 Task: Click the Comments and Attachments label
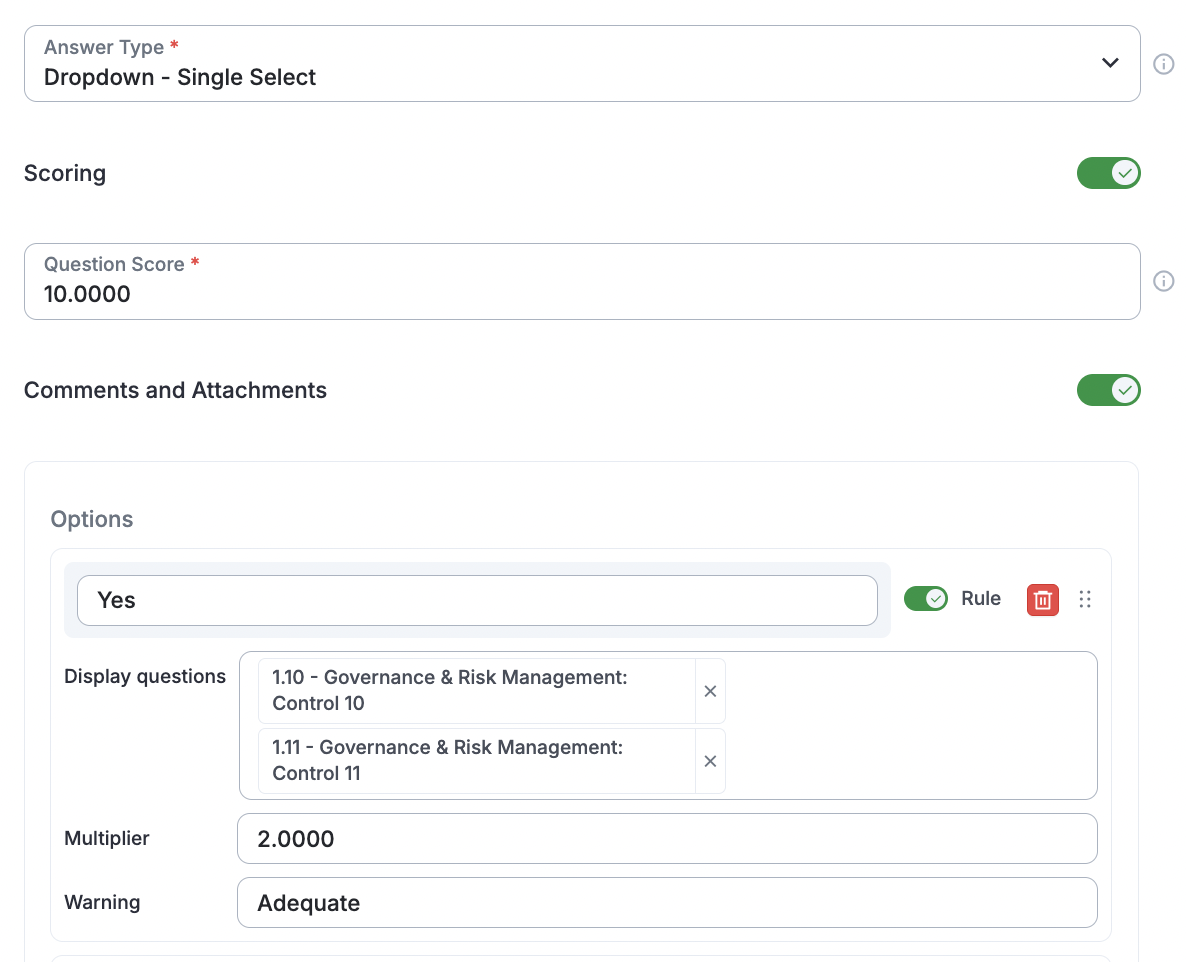point(175,390)
